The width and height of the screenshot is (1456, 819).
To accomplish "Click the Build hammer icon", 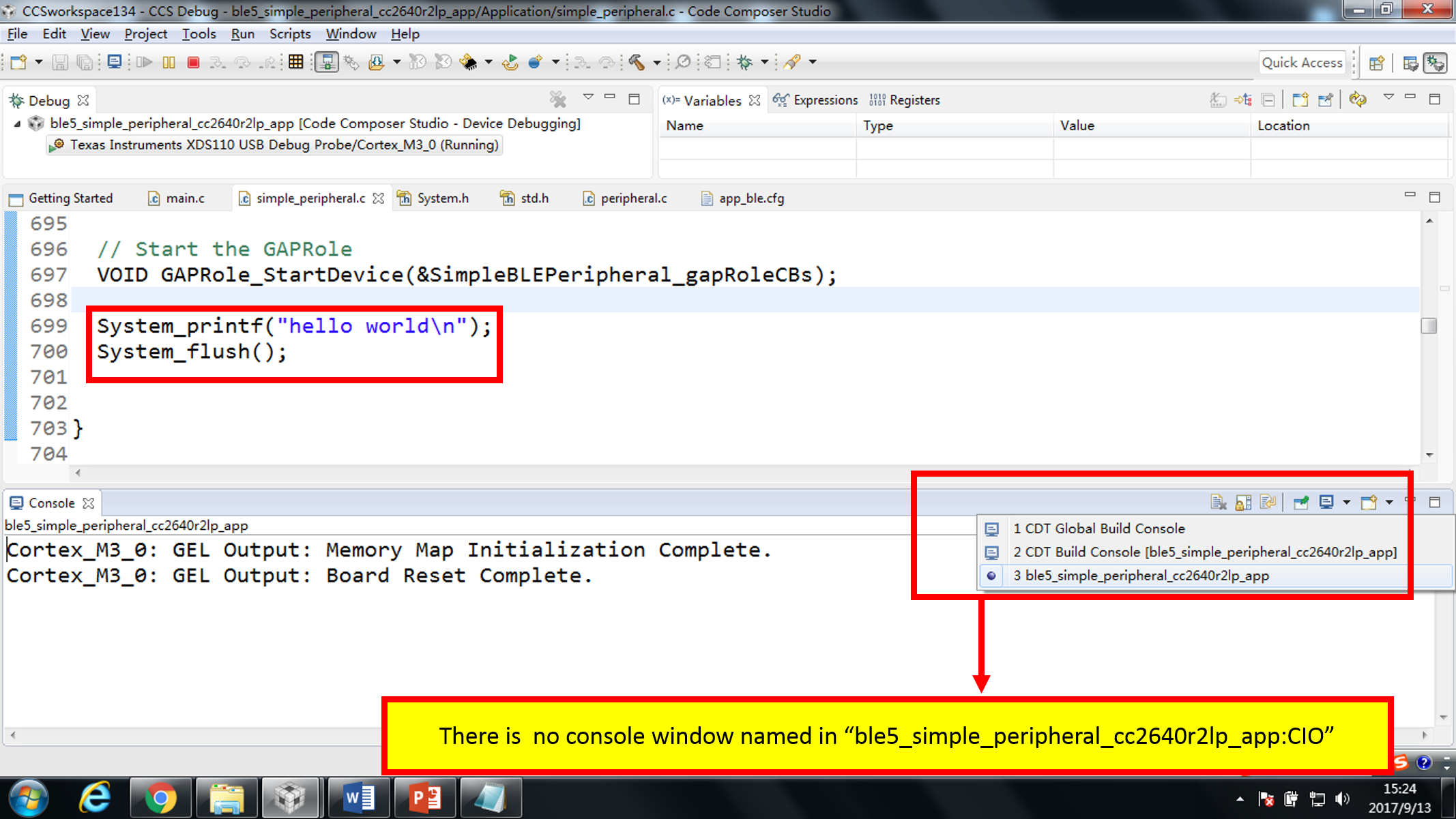I will coord(637,63).
